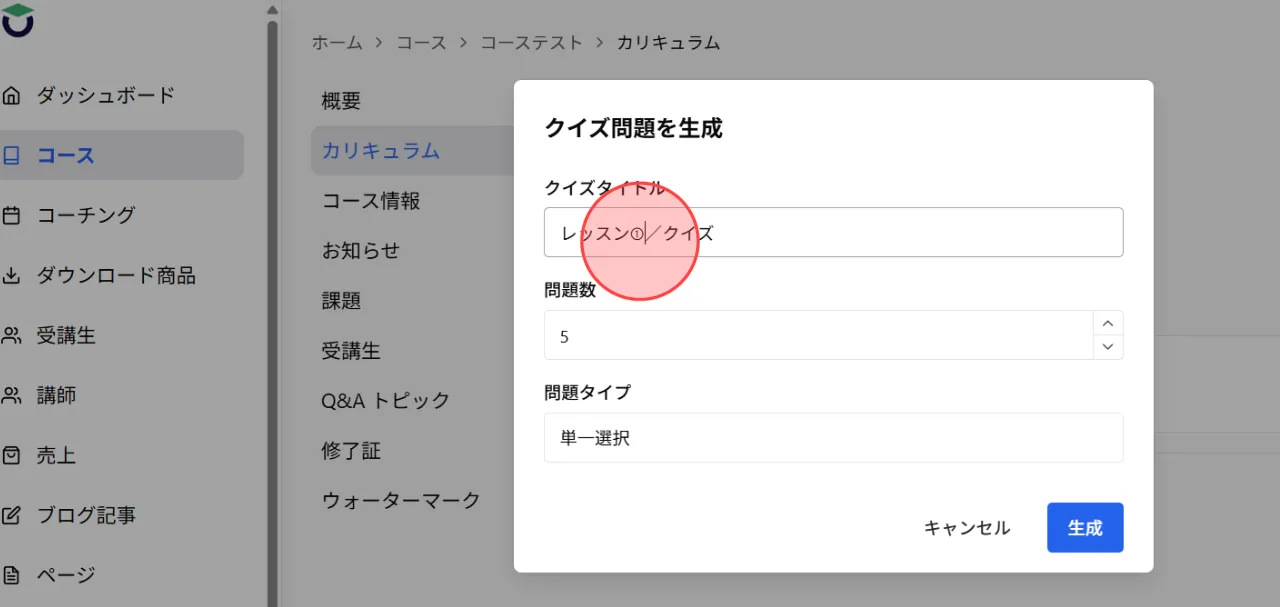
Task: Open ウォーターマーク tab
Action: (401, 501)
